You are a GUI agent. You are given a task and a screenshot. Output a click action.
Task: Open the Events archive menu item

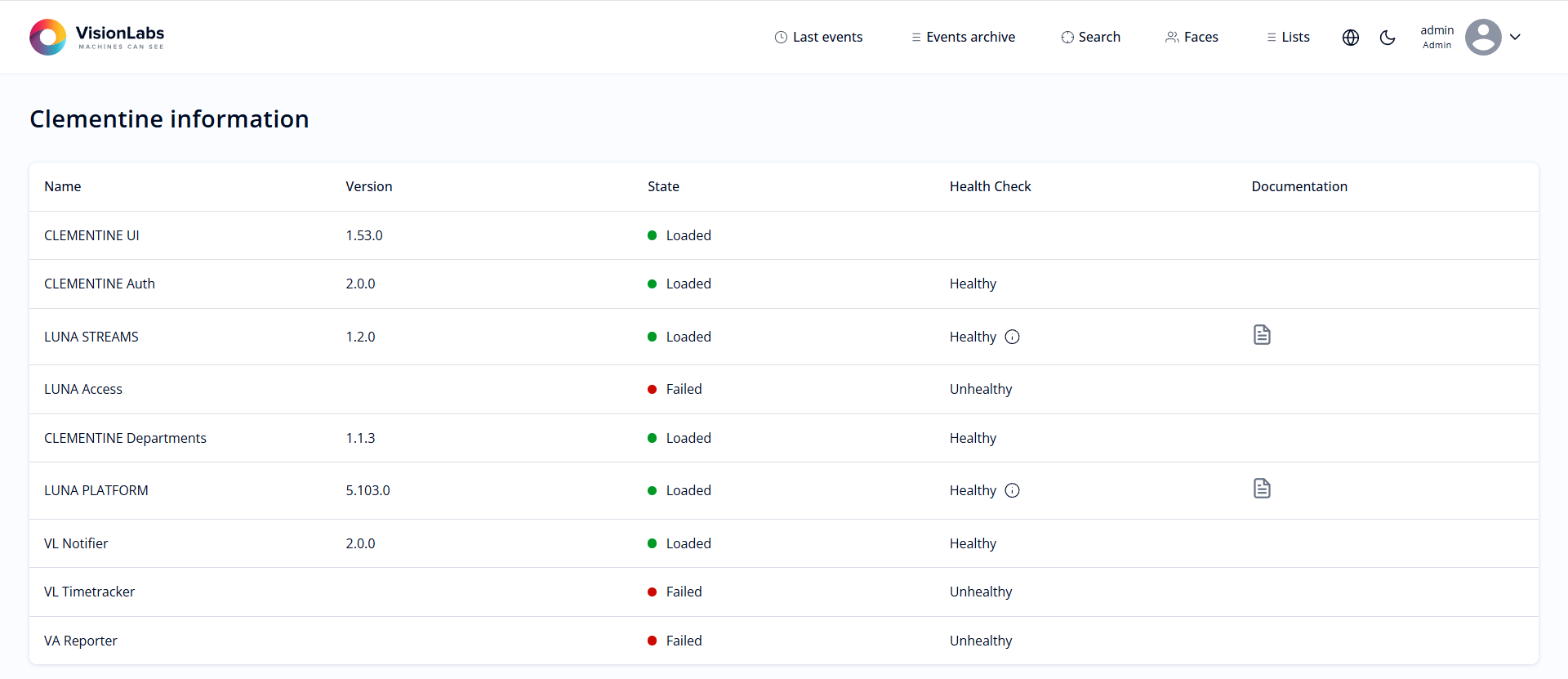tap(963, 37)
